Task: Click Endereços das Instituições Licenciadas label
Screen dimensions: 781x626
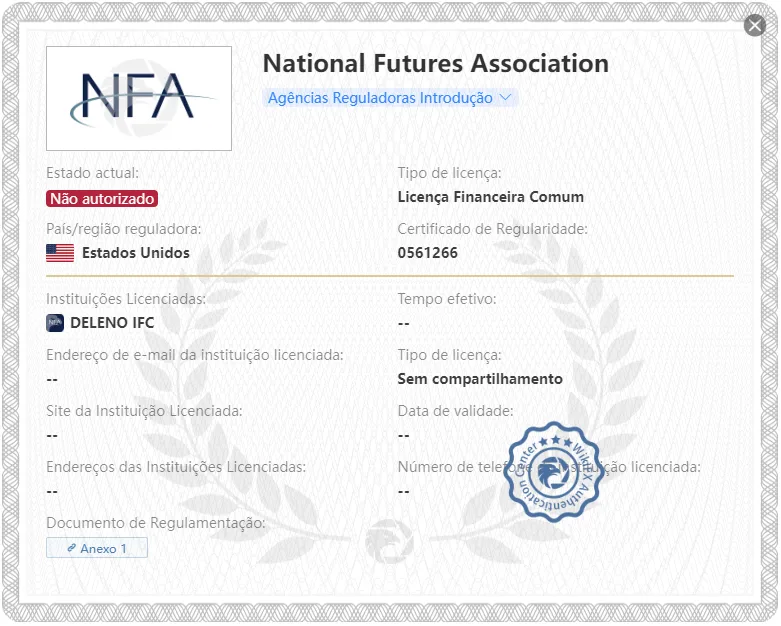Action: click(x=176, y=467)
